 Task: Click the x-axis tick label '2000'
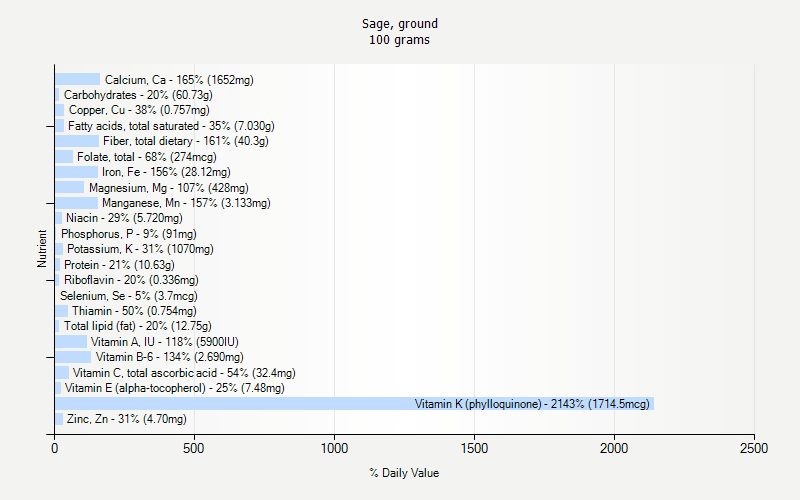click(x=614, y=448)
